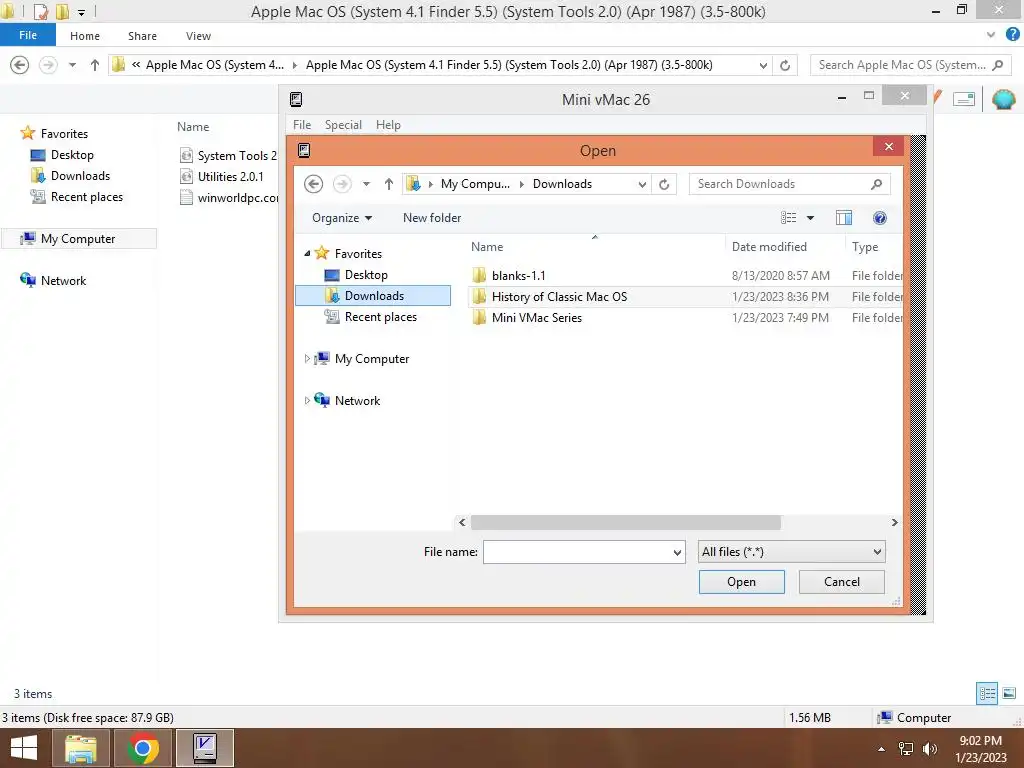Open the Mini vMac Special menu

pyautogui.click(x=343, y=125)
